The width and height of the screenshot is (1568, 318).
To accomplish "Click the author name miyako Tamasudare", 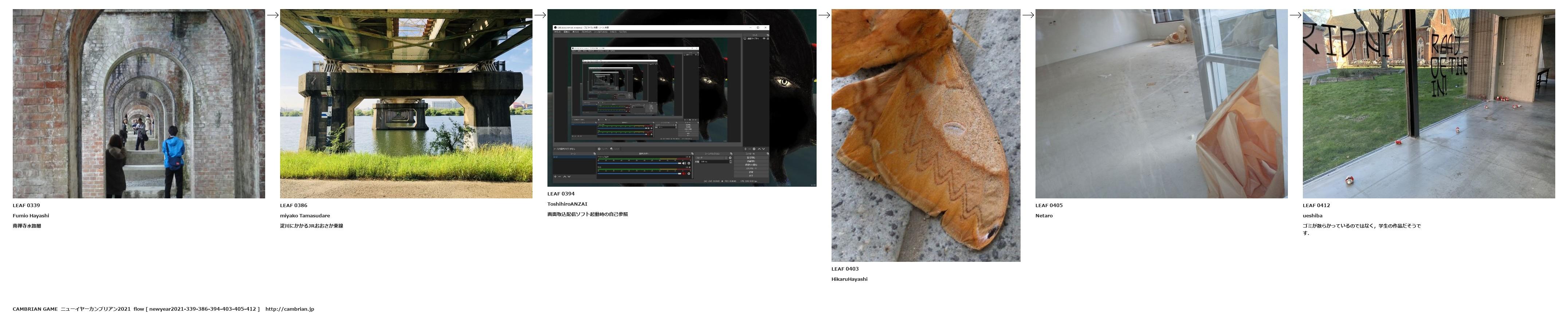I will 305,216.
